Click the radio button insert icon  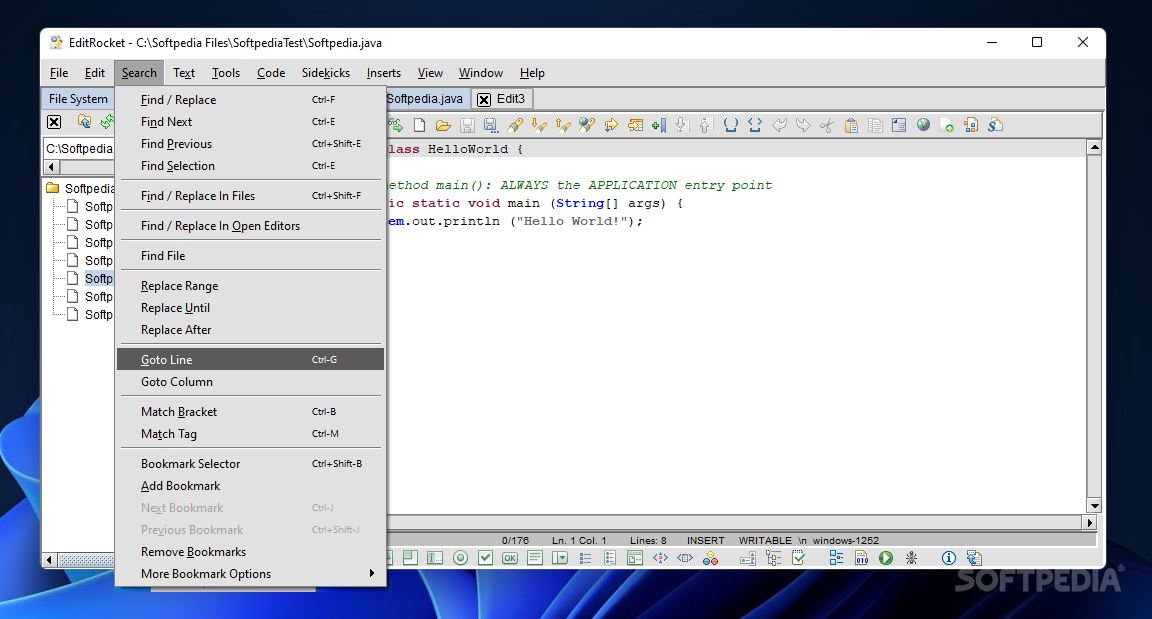click(461, 558)
